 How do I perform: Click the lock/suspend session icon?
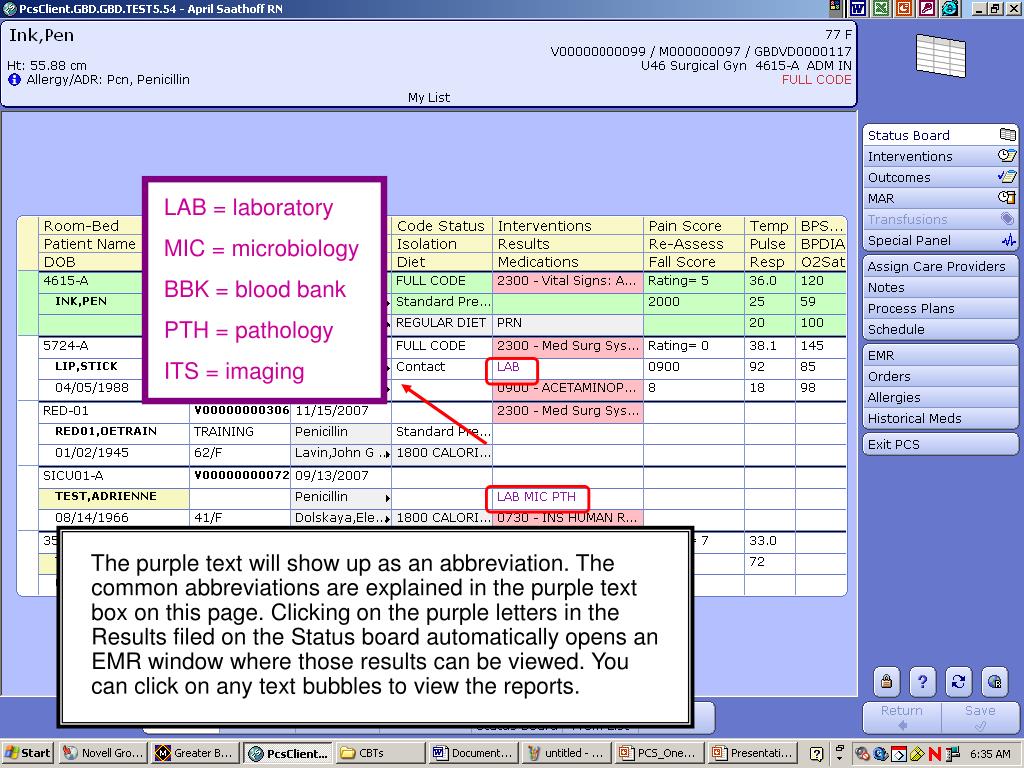pos(886,681)
